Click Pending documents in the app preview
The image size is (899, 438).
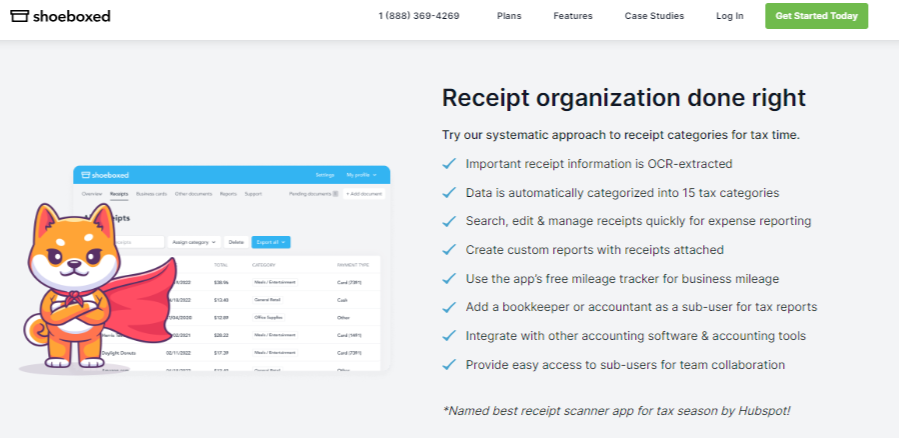[x=314, y=194]
